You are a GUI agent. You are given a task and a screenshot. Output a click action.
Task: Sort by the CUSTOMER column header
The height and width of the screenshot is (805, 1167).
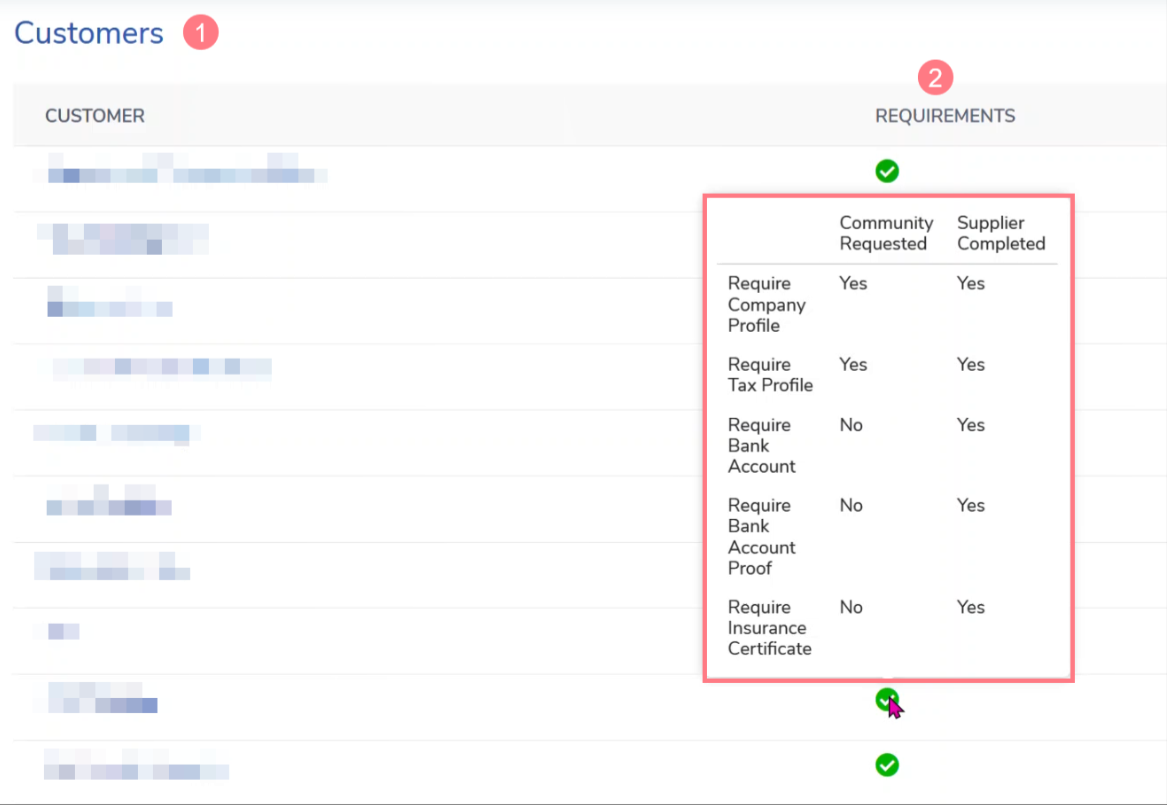95,116
